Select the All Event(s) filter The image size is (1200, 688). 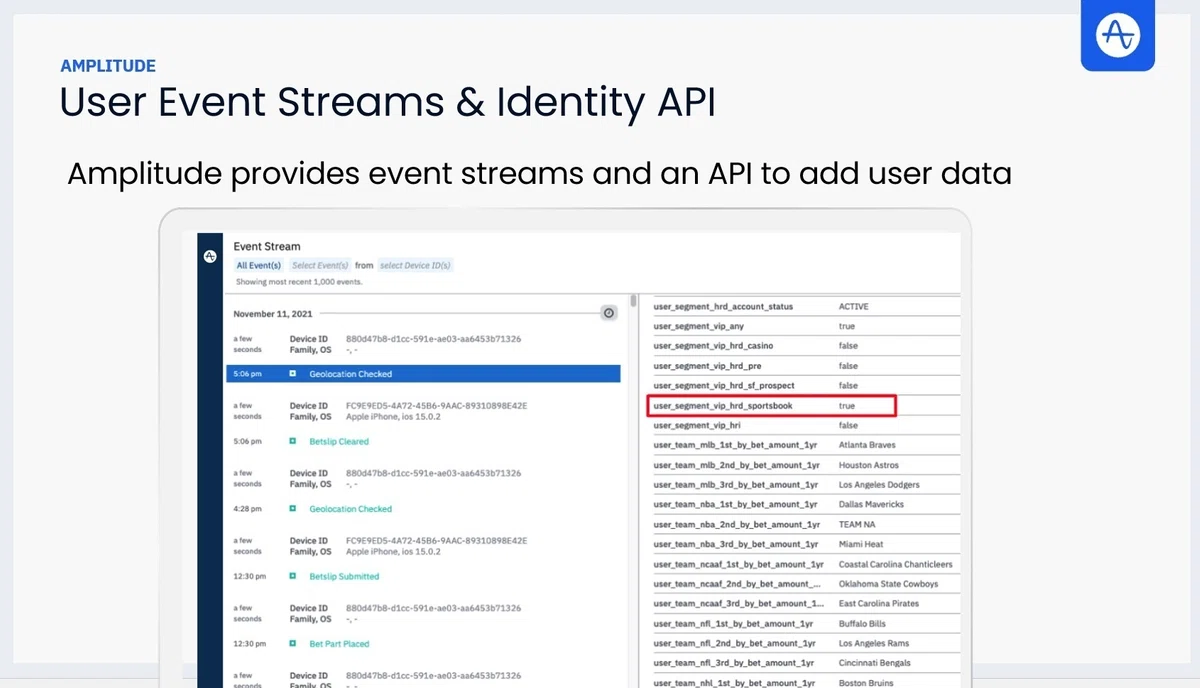click(258, 266)
